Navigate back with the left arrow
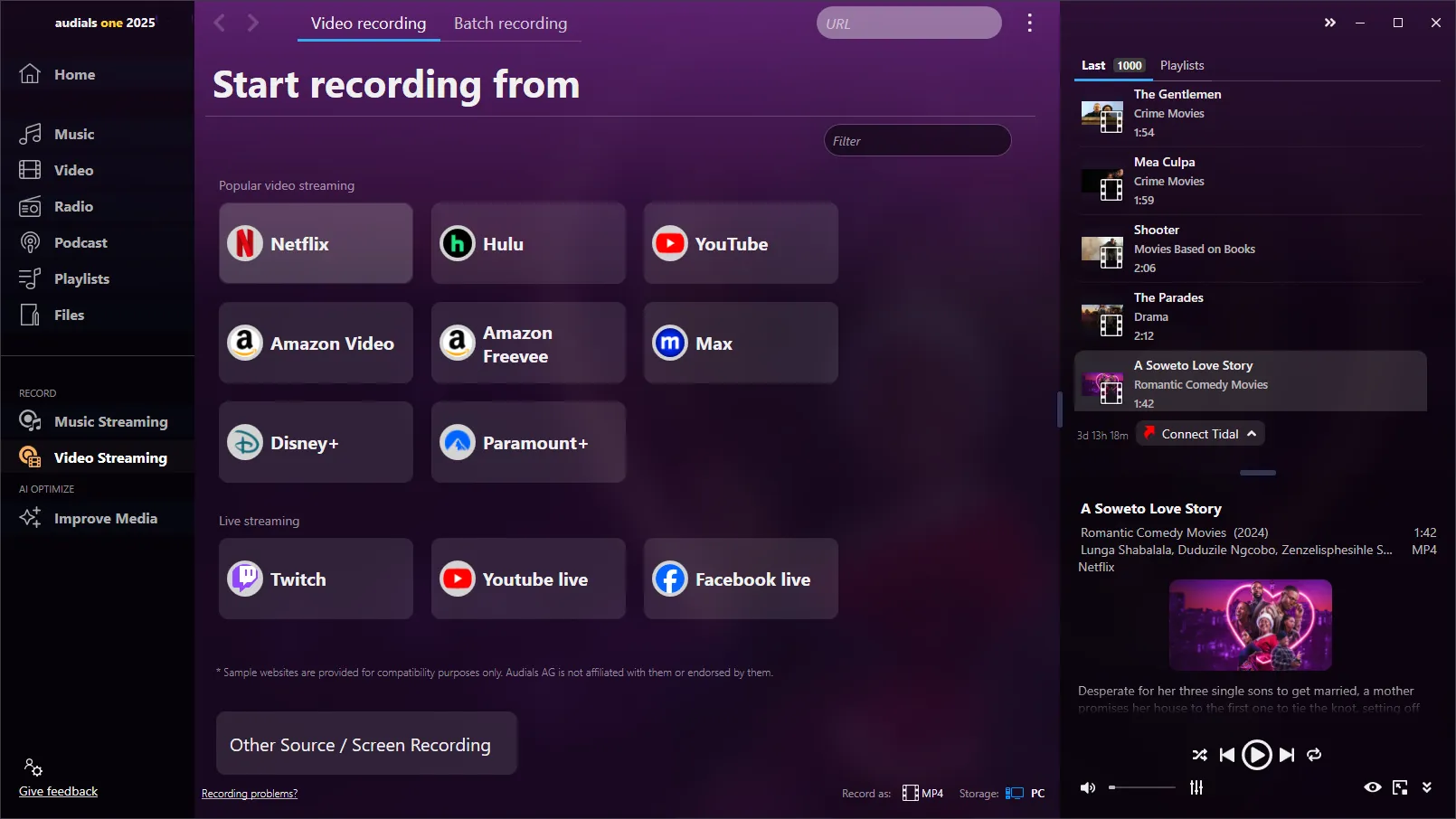The height and width of the screenshot is (819, 1456). (x=219, y=23)
